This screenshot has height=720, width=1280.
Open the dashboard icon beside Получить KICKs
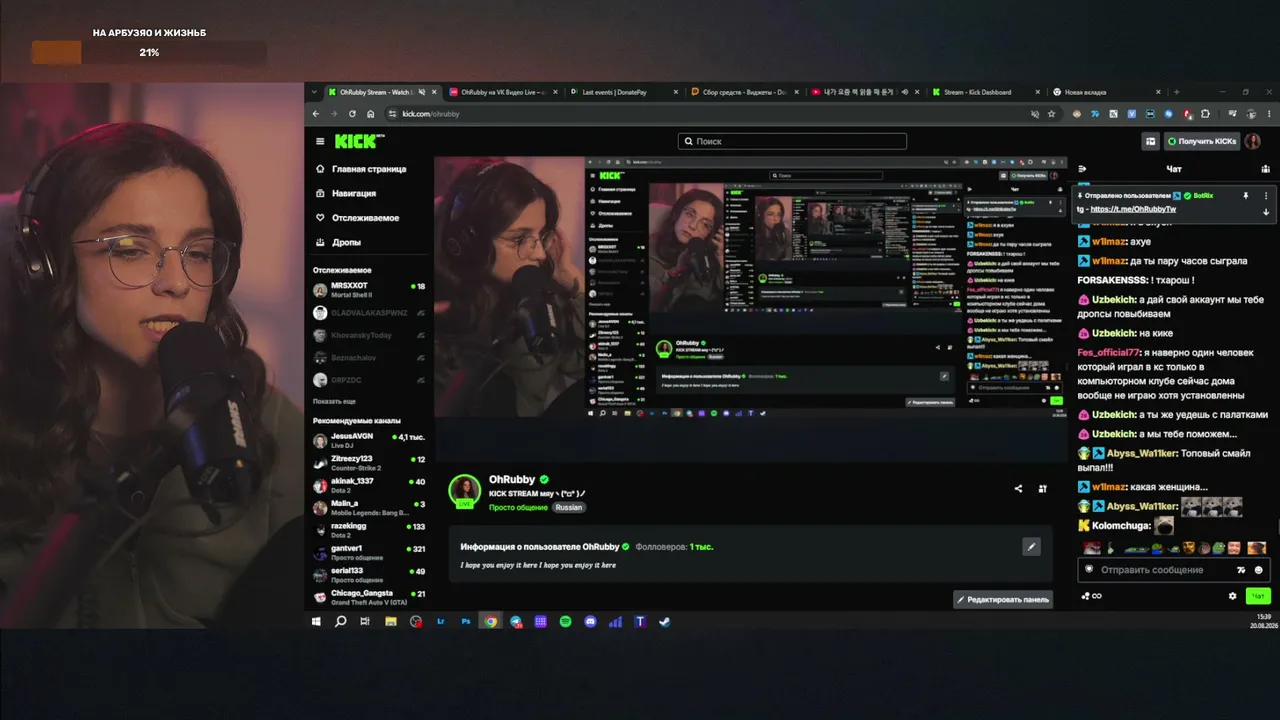1151,142
